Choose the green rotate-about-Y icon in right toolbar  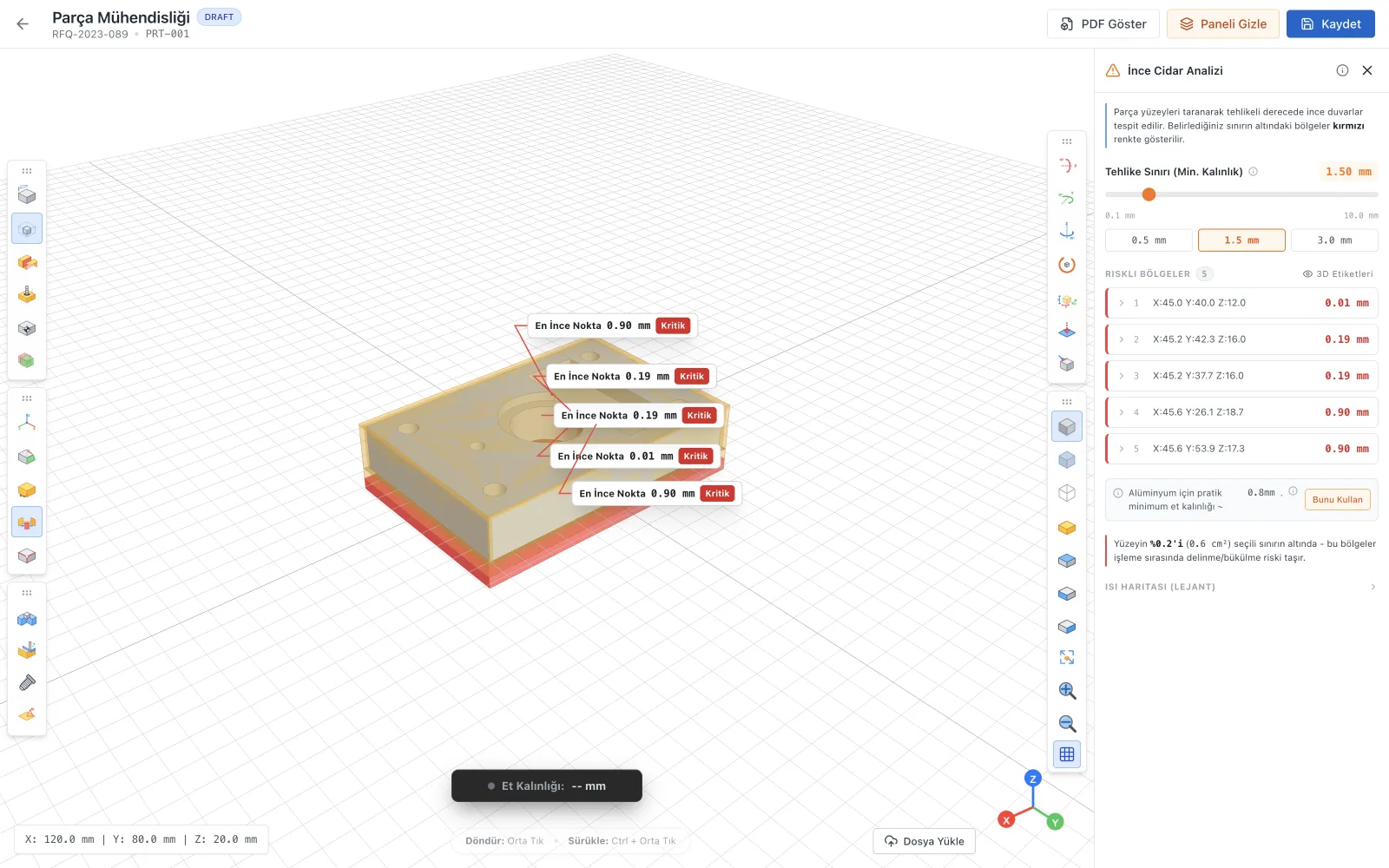(1067, 199)
